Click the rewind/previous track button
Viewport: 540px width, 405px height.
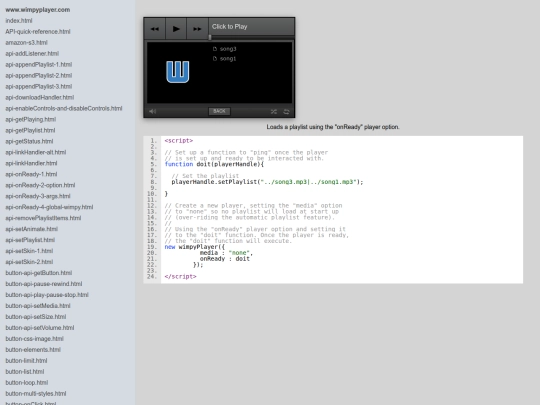[x=155, y=29]
